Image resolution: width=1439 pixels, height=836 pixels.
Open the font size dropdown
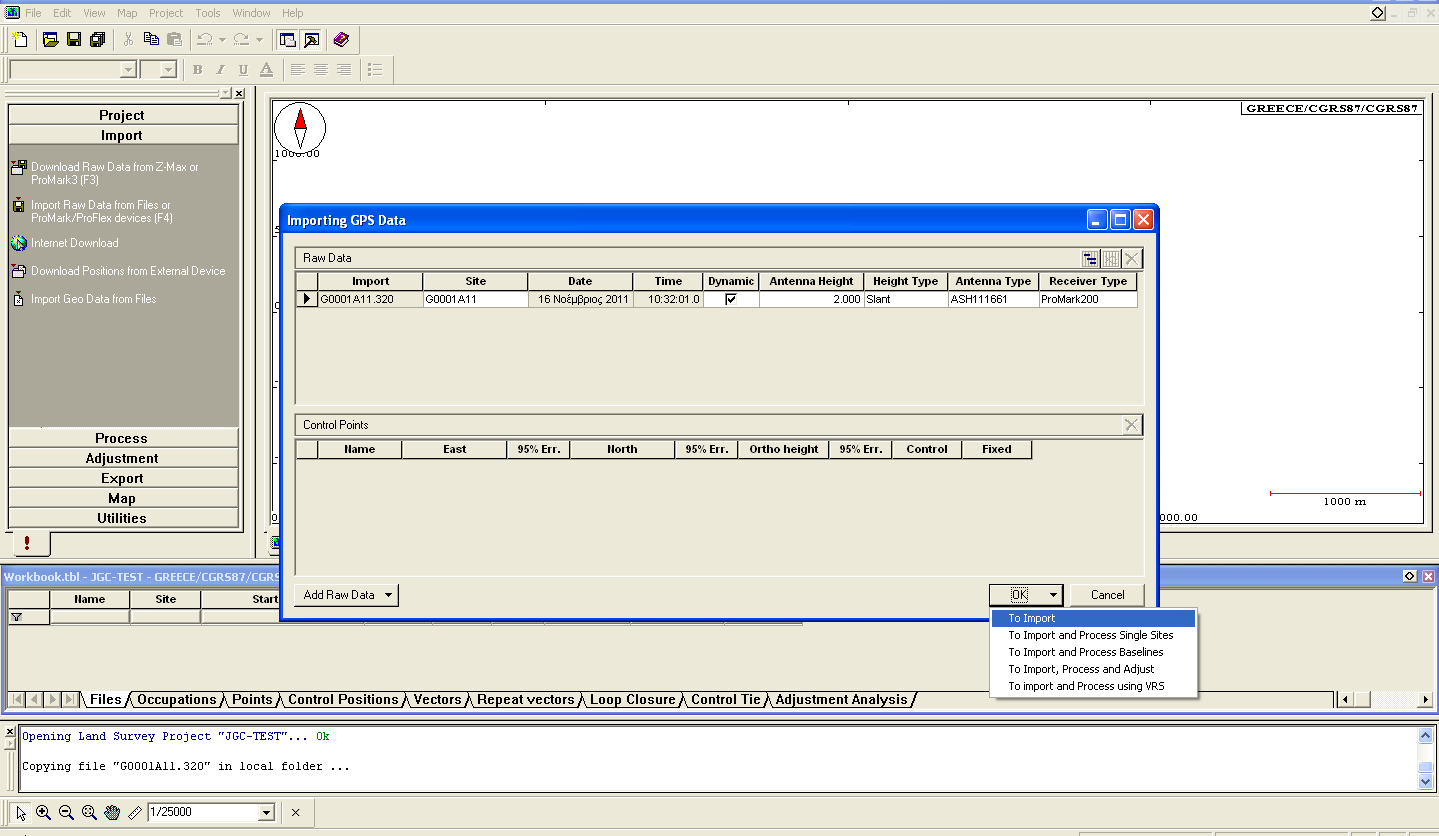point(167,70)
